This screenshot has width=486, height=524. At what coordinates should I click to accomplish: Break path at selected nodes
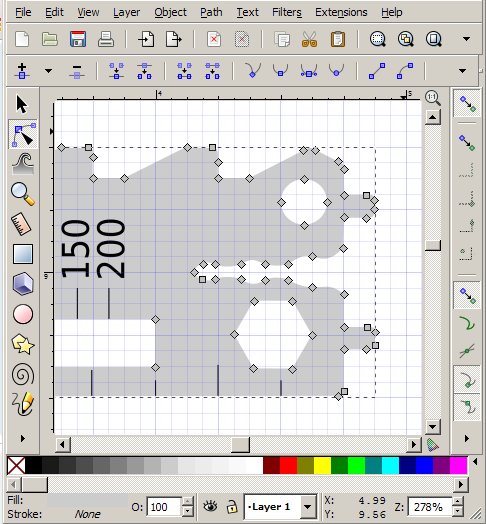pyautogui.click(x=144, y=71)
